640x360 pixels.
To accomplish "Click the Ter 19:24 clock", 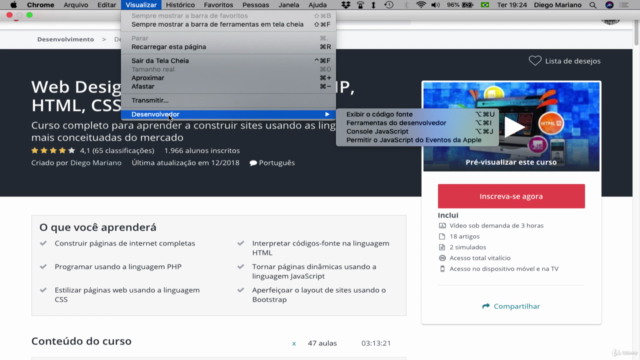I will coord(512,5).
